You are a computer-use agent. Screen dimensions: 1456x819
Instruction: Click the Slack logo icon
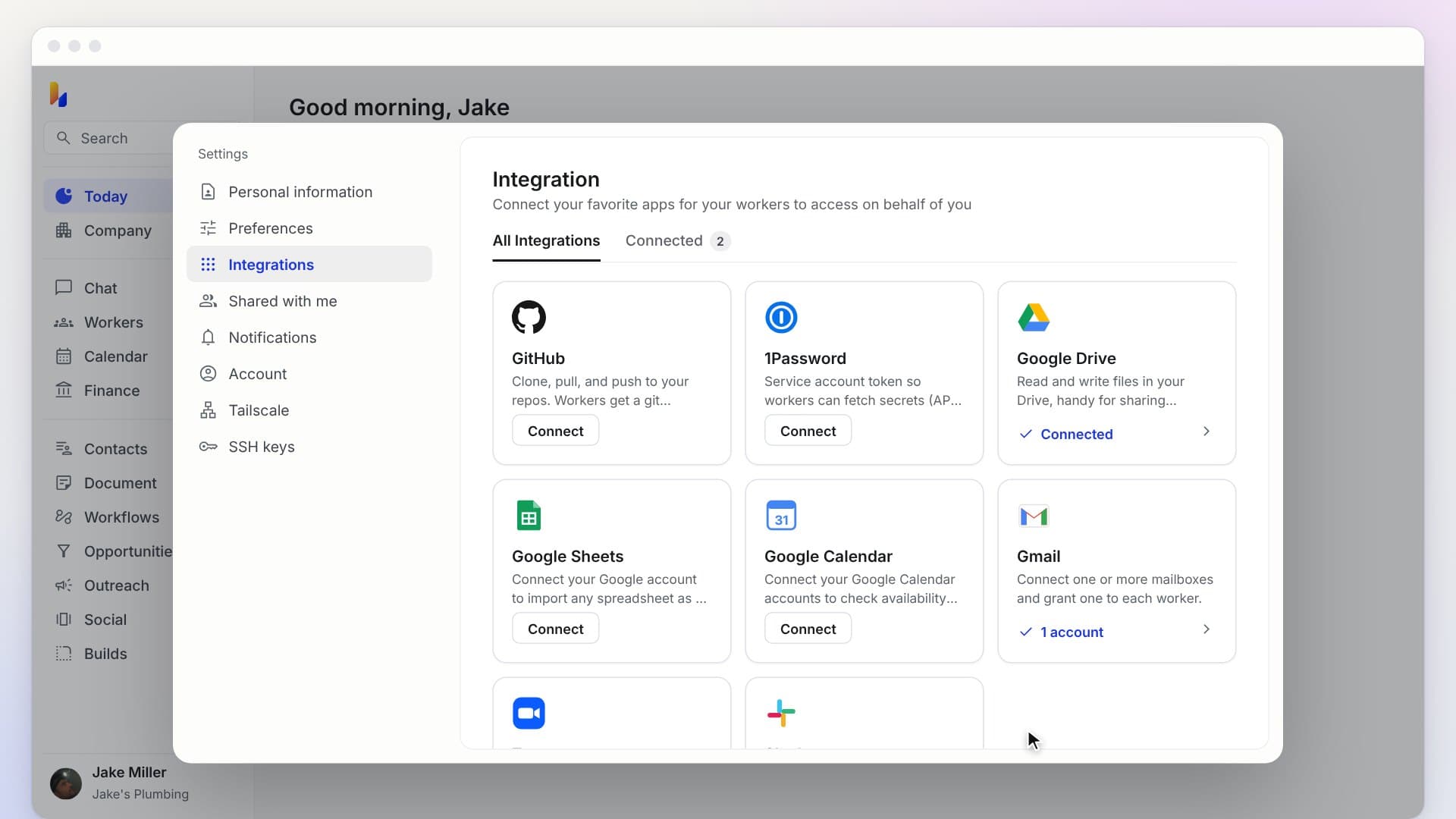click(781, 713)
